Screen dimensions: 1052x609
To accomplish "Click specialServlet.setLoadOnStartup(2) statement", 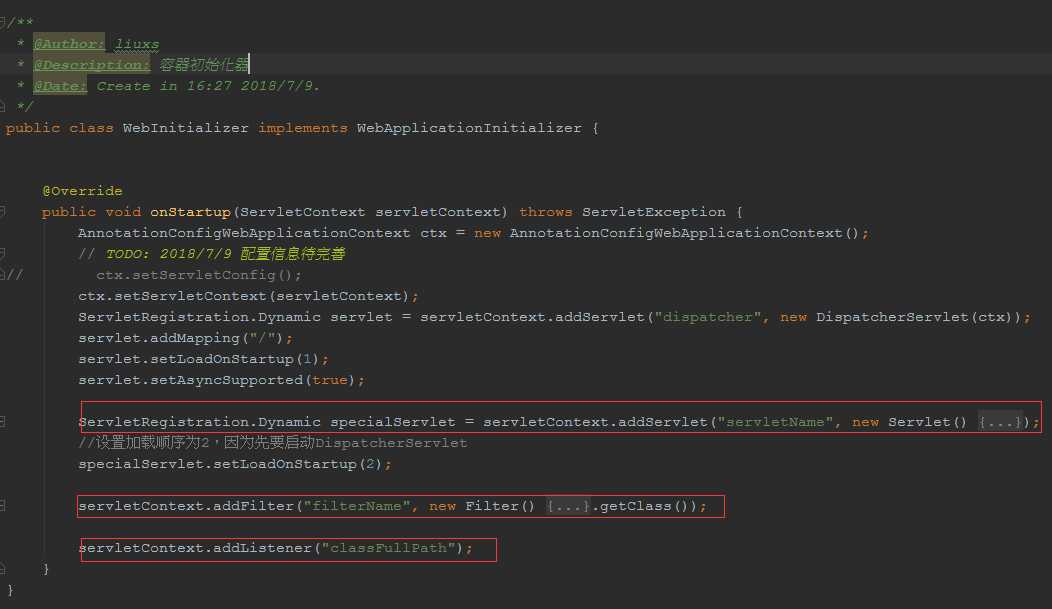I will (235, 463).
